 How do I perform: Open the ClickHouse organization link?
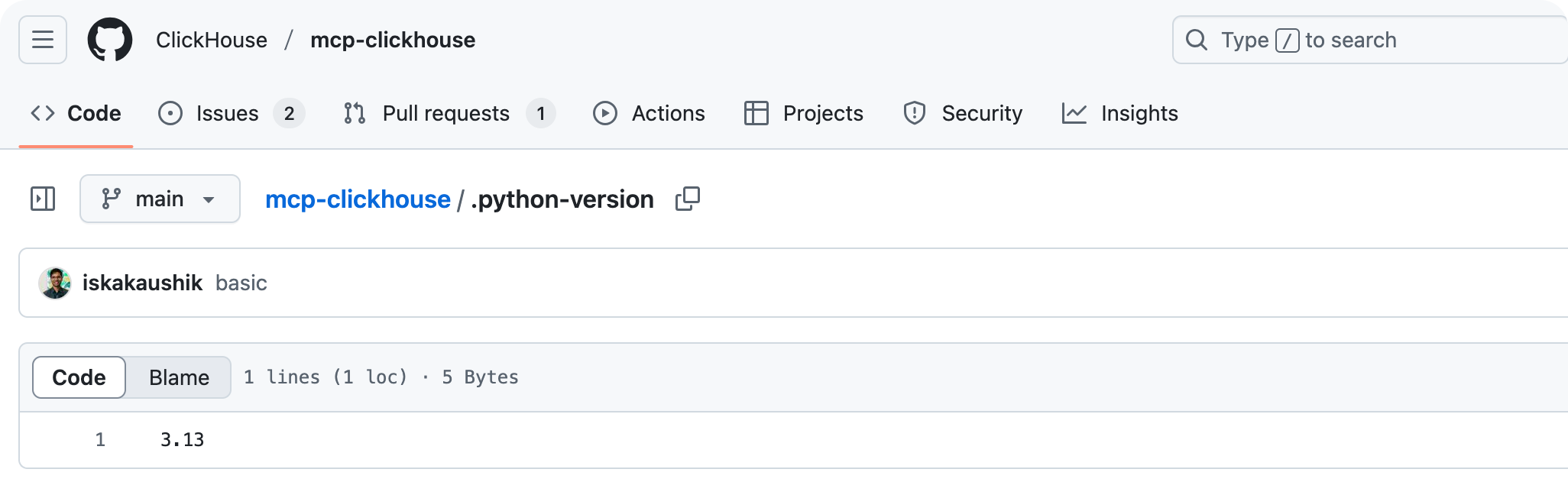(x=212, y=40)
